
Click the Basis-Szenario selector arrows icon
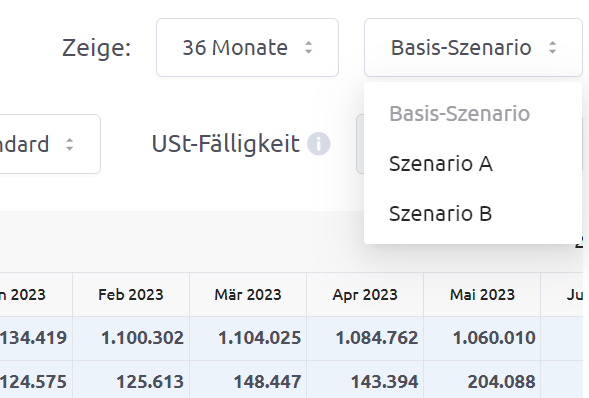tap(552, 48)
